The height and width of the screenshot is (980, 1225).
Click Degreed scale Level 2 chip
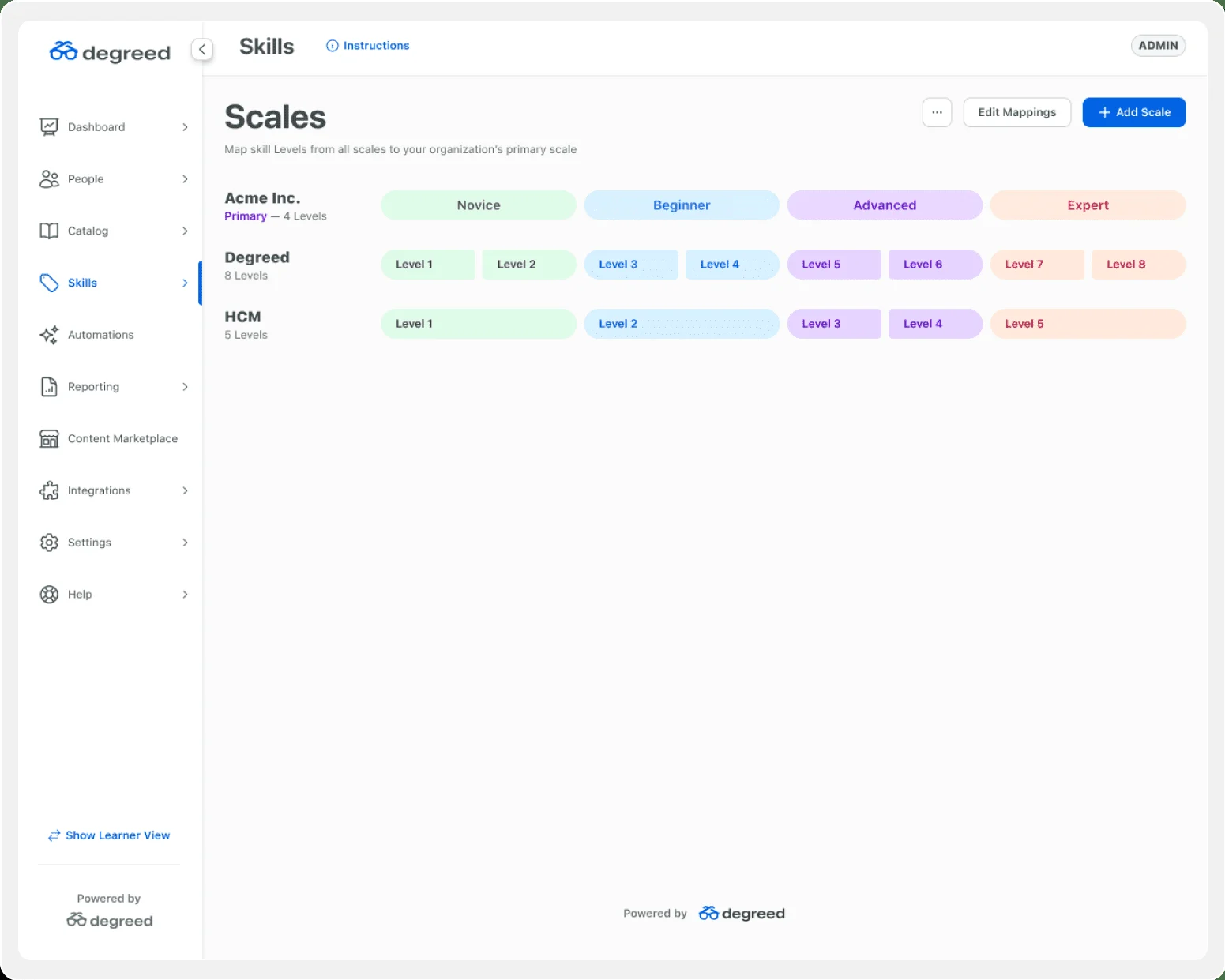pos(529,265)
